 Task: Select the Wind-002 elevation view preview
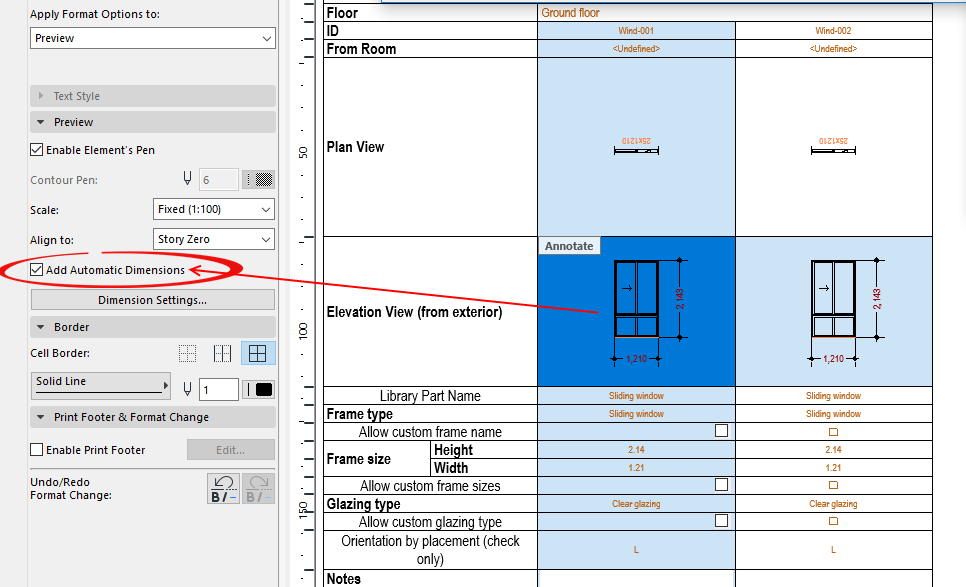pyautogui.click(x=834, y=312)
